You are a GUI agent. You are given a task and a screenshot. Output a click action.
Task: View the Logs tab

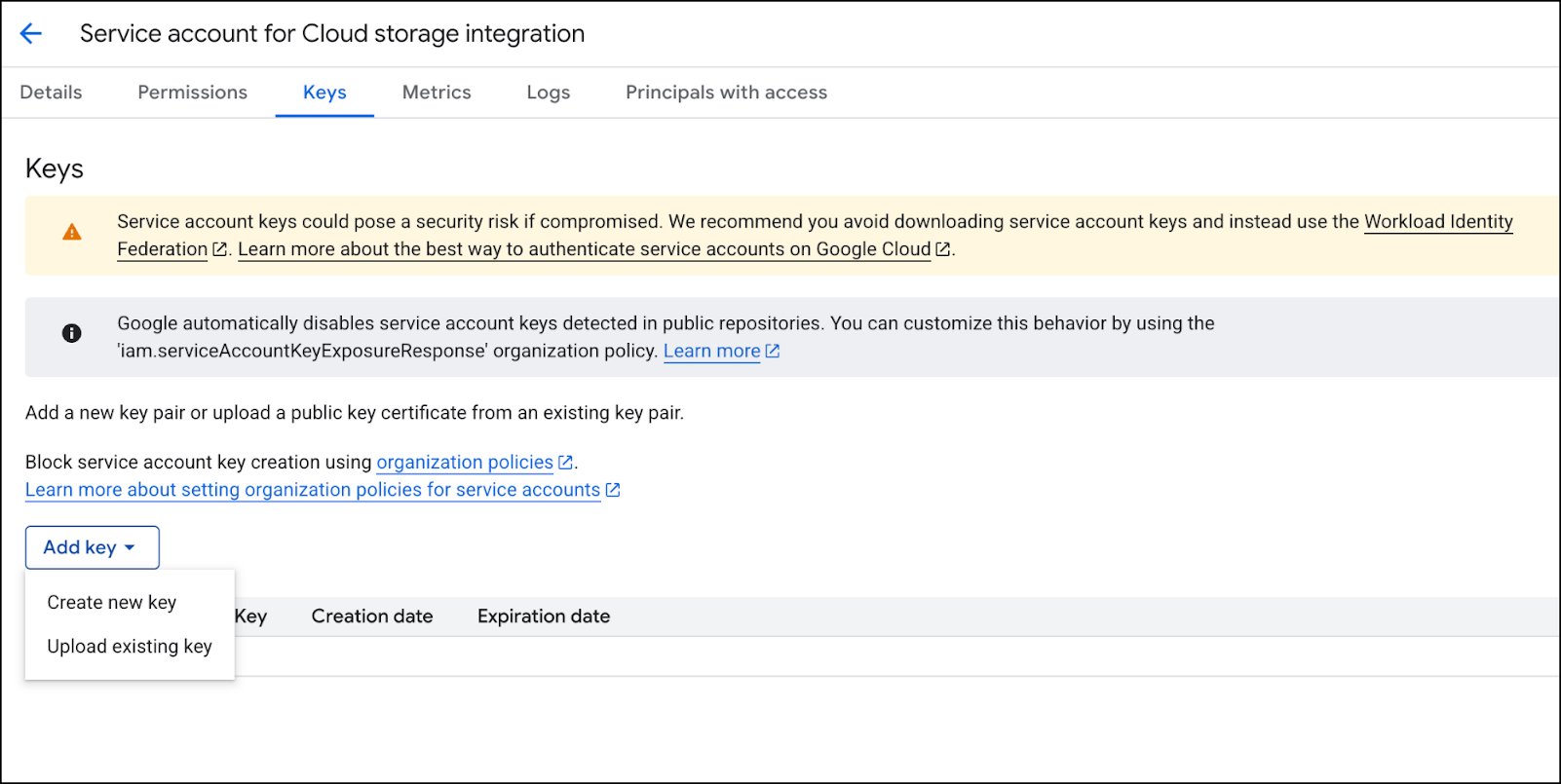[549, 93]
